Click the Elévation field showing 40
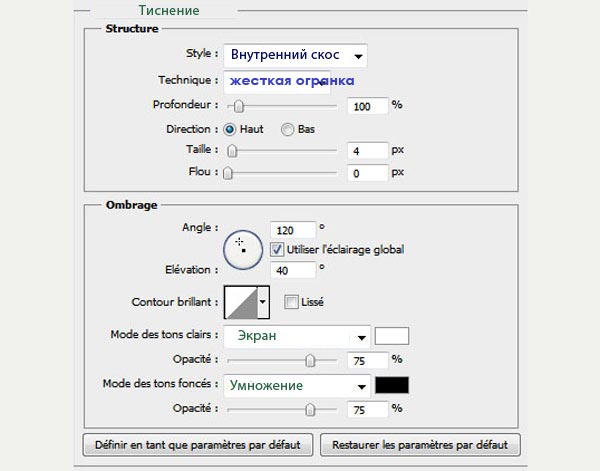Screen dimensions: 600x471 coord(293,271)
